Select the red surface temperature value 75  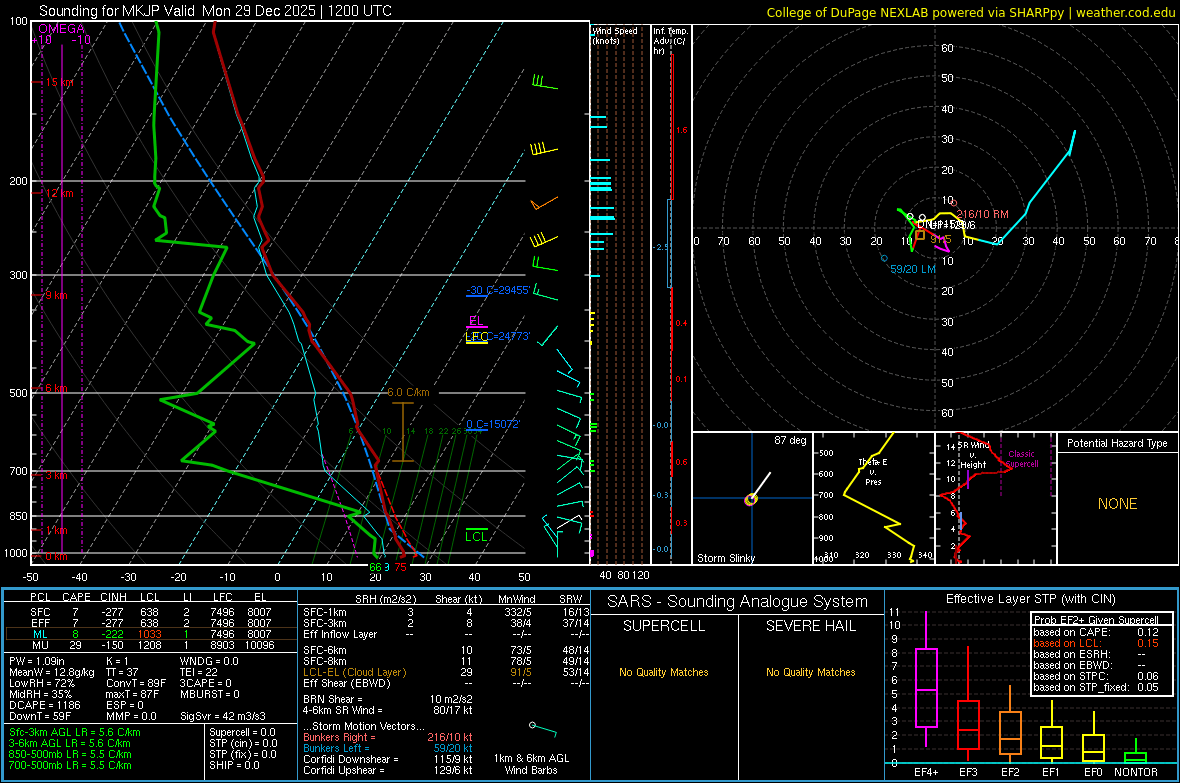pyautogui.click(x=400, y=567)
